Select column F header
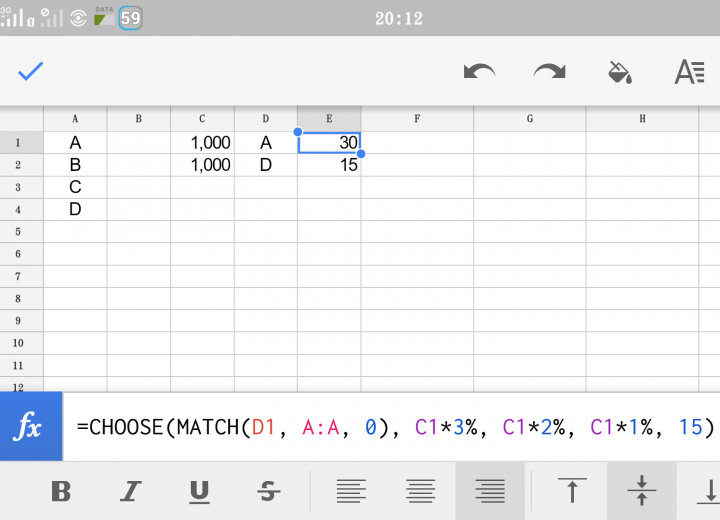720x520 pixels. tap(417, 119)
